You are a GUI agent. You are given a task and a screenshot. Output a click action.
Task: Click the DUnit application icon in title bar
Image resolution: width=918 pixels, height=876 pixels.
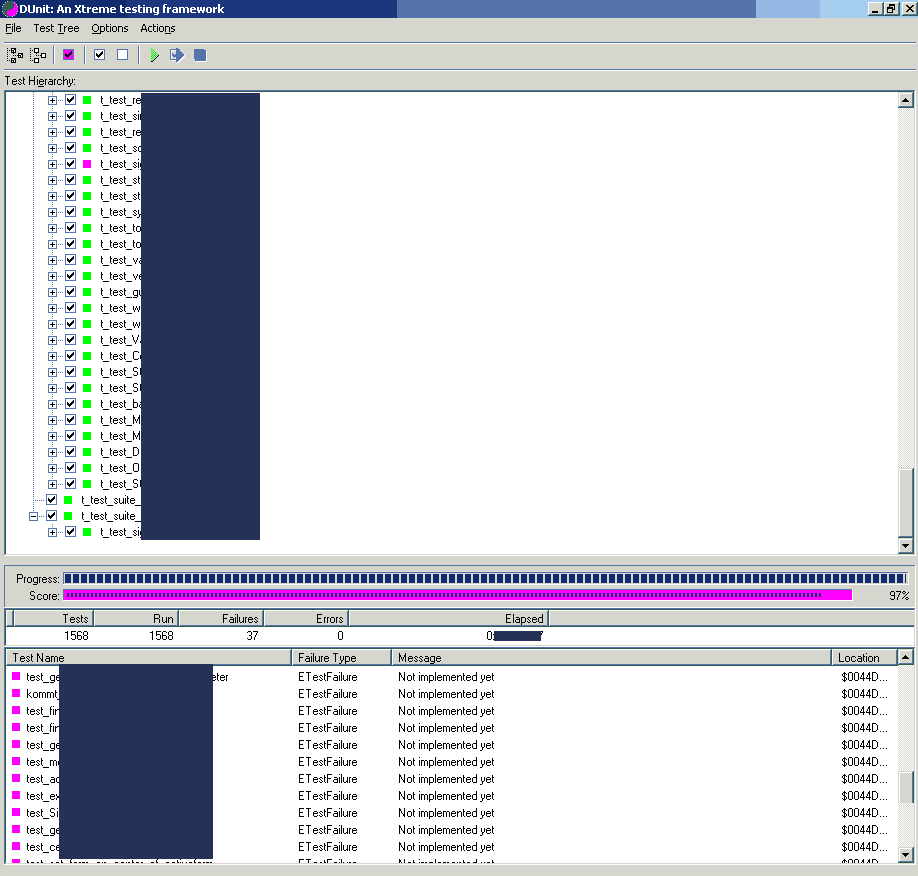pos(9,9)
